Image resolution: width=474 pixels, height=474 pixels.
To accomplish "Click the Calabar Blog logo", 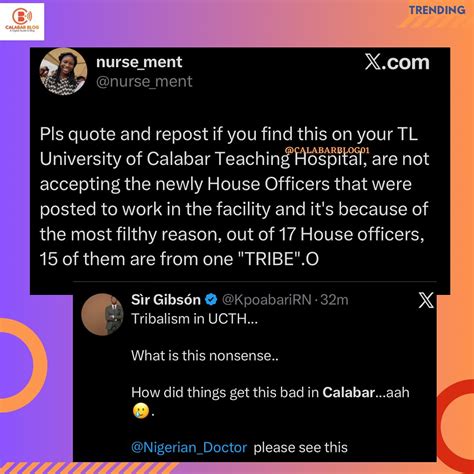I will click(22, 21).
